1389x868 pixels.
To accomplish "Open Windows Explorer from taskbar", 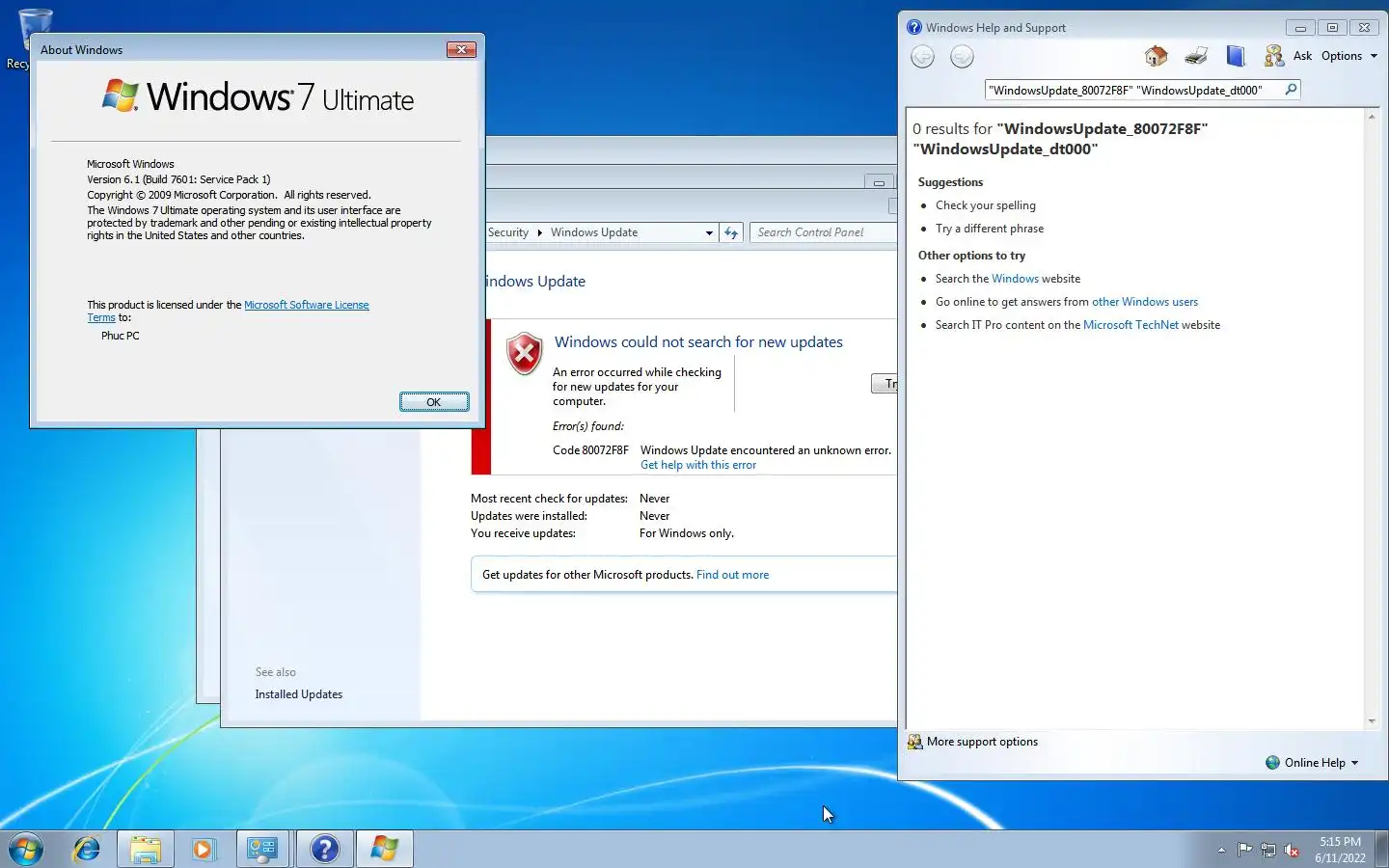I will coord(146,850).
